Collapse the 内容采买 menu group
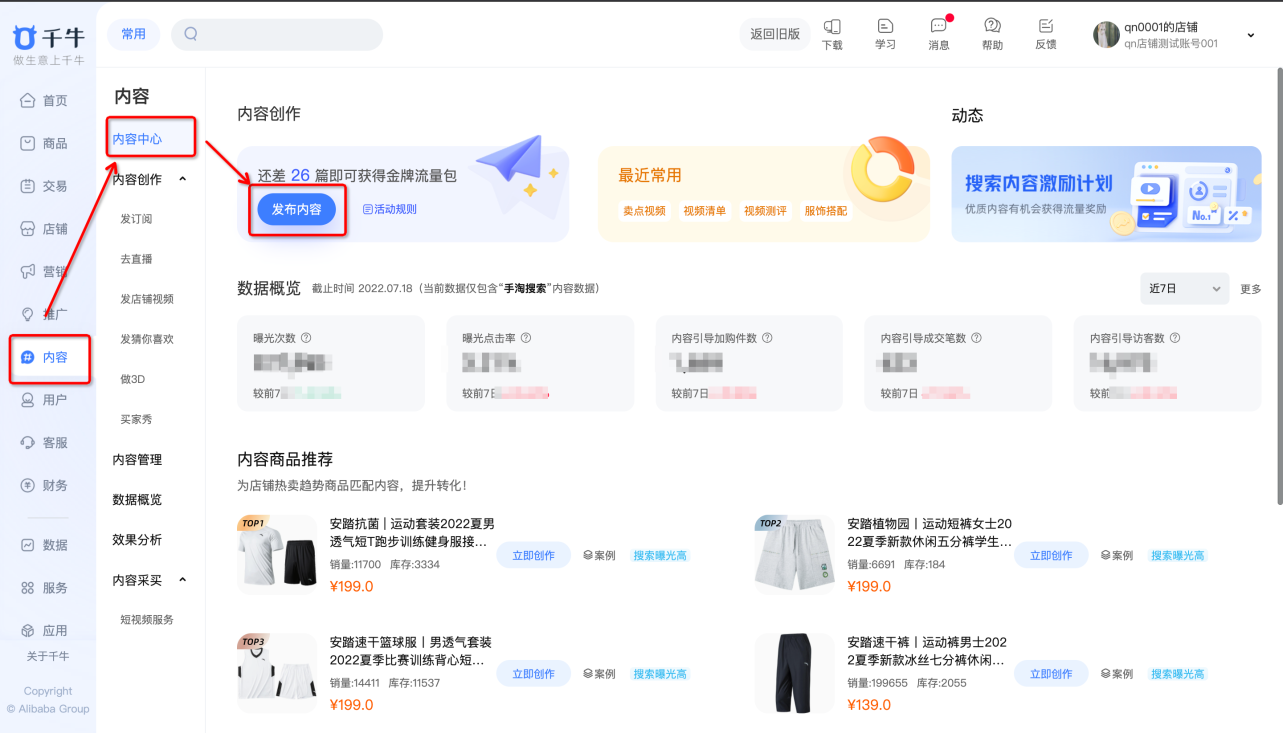The height and width of the screenshot is (733, 1283). [182, 580]
